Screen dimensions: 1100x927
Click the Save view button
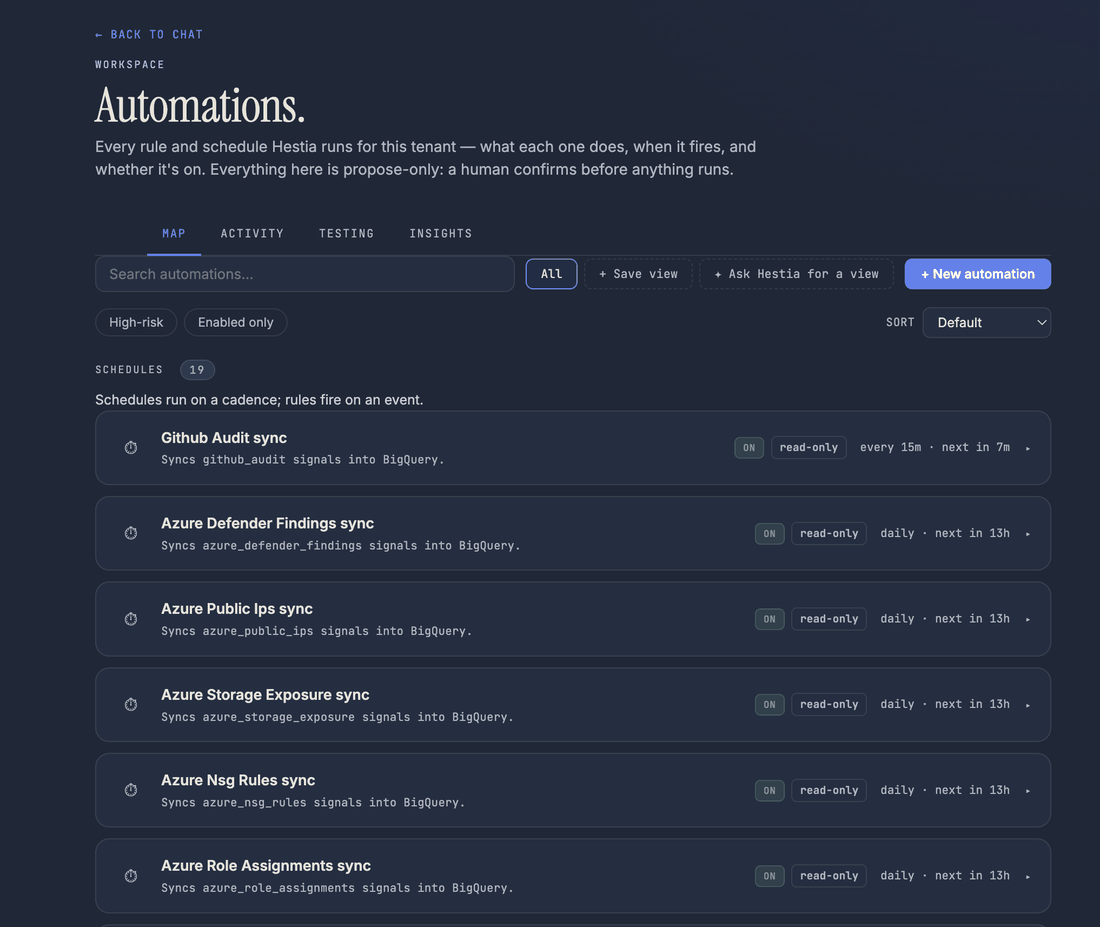tap(638, 274)
